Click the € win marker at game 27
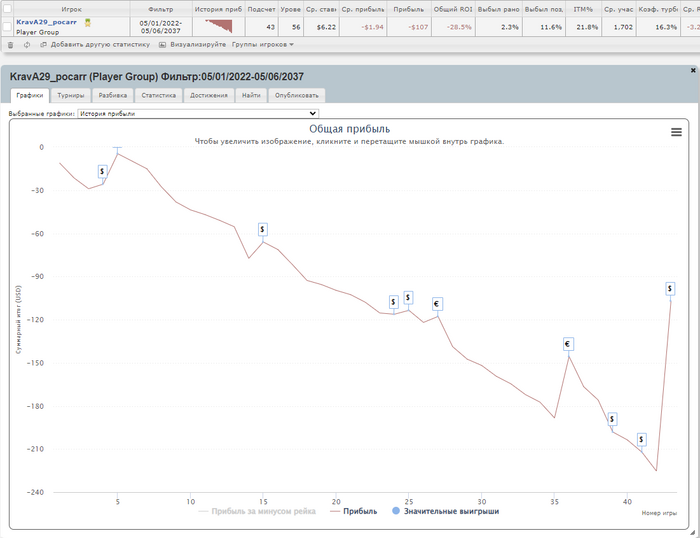This screenshot has height=538, width=700. (437, 304)
